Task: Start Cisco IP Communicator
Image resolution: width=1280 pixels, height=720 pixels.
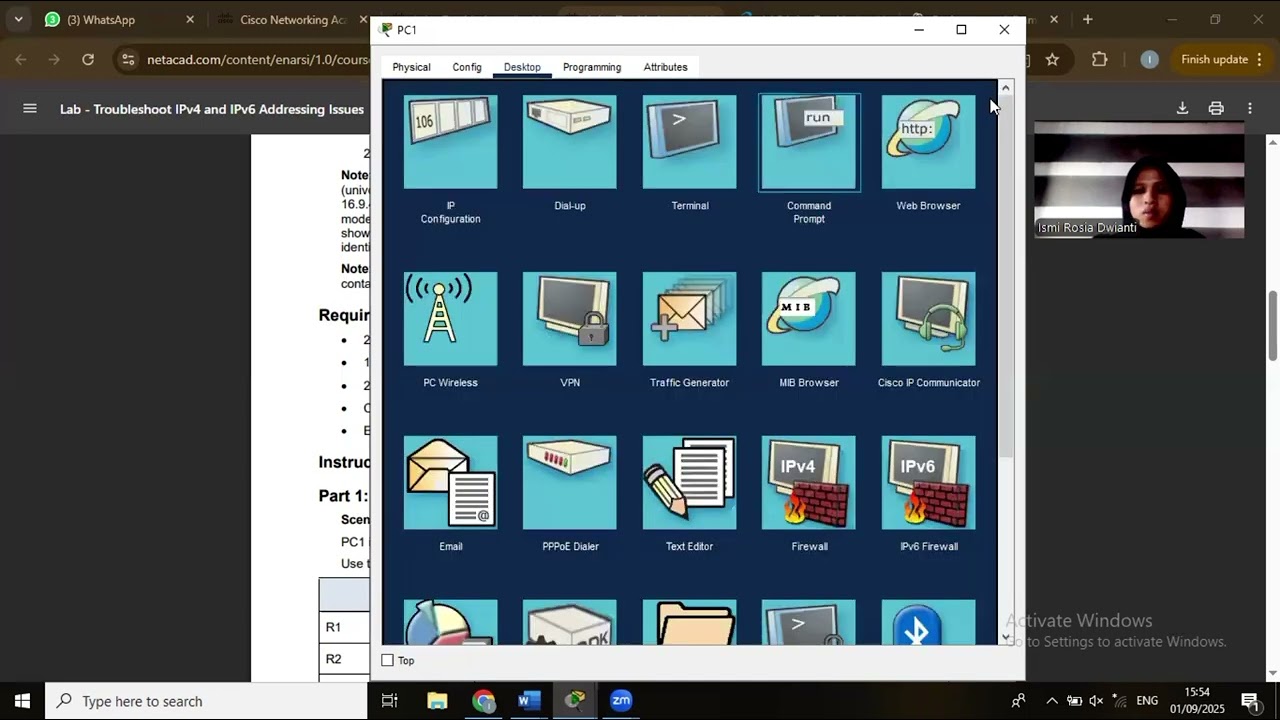Action: tap(928, 319)
